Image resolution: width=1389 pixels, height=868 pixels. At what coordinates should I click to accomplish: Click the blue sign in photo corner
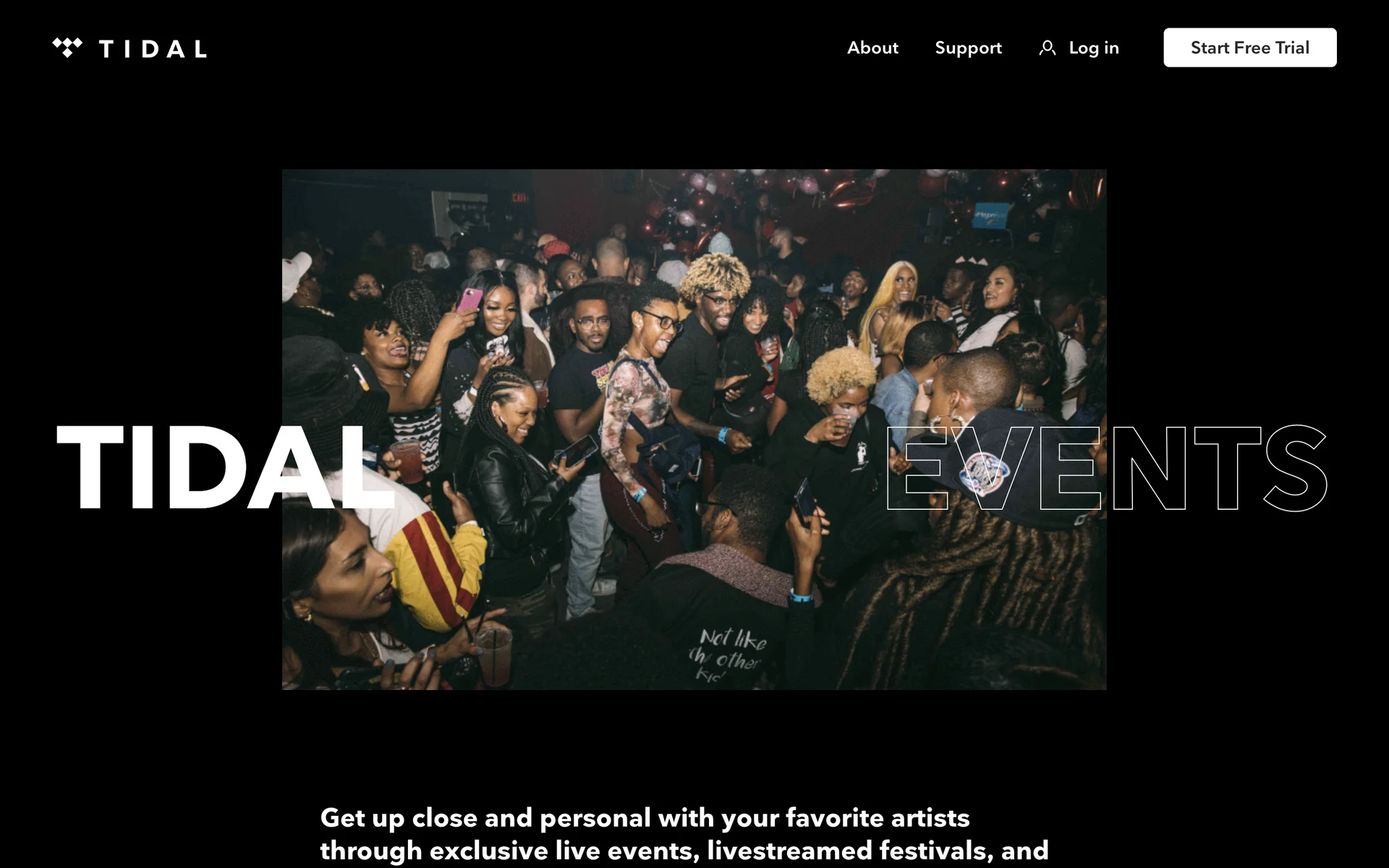coord(991,215)
